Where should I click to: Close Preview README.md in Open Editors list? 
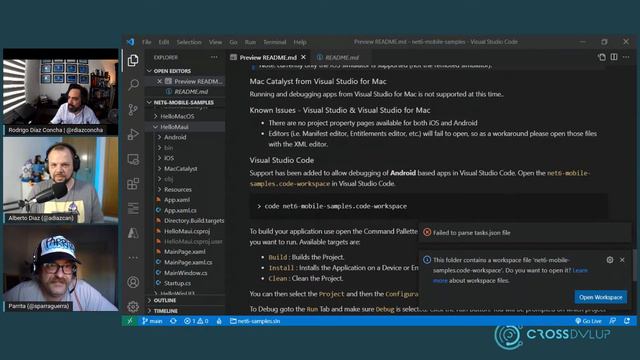(160, 81)
